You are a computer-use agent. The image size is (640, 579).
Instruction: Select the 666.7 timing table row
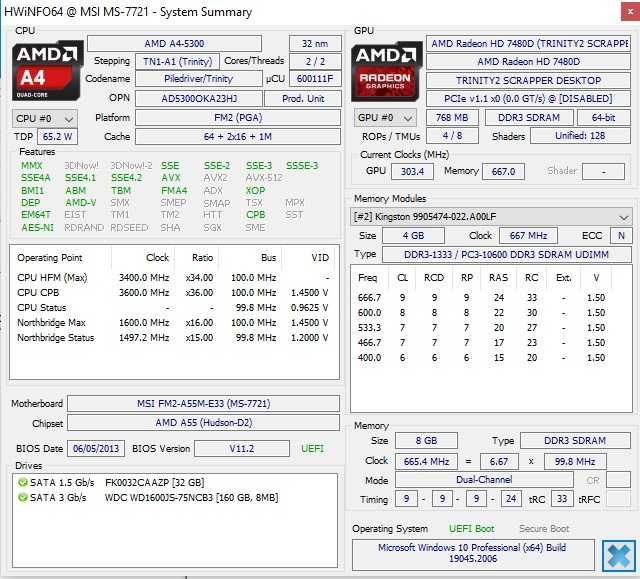click(482, 297)
